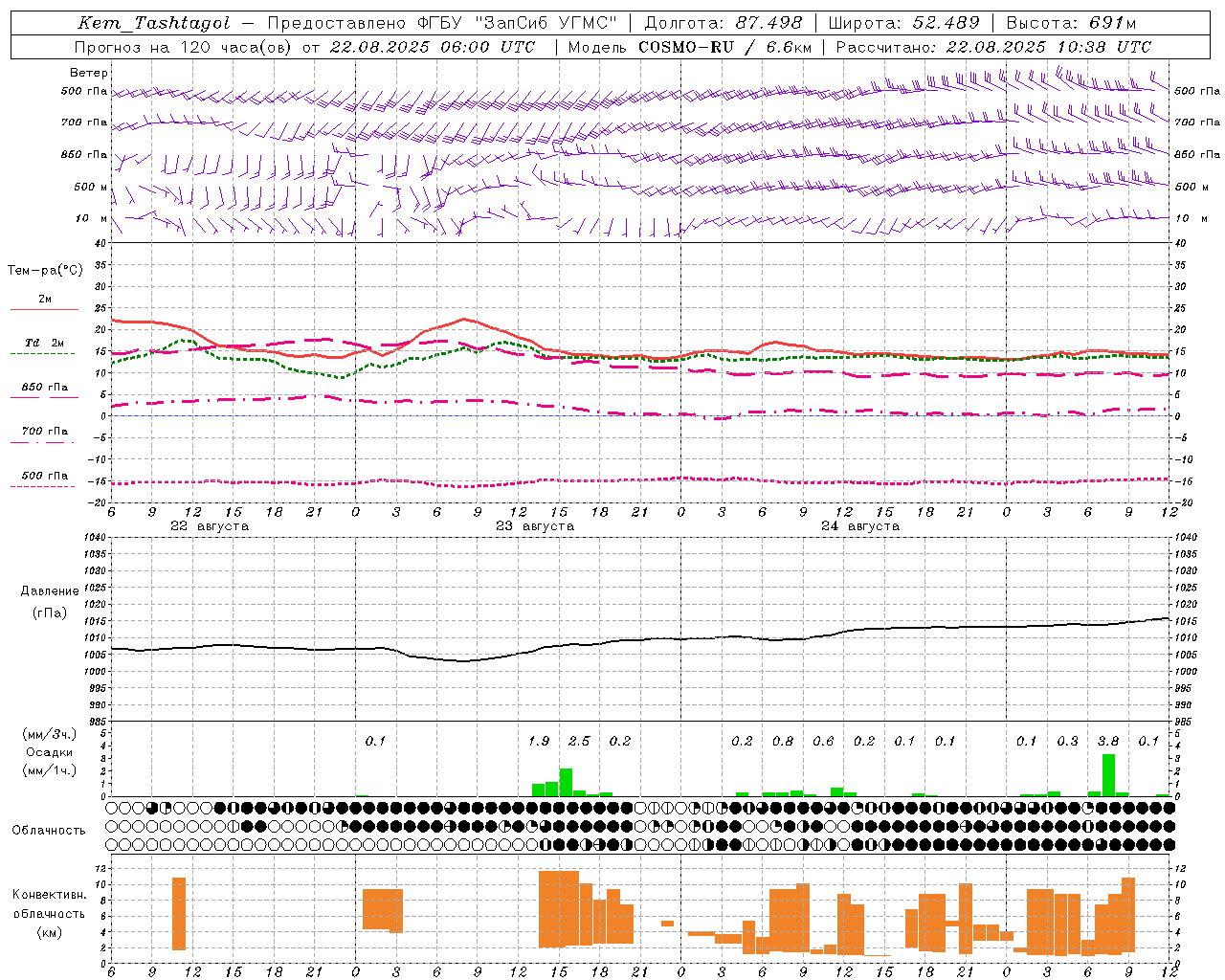This screenshot has height=980, width=1225.
Task: Click the model name COSMO-RU / 6.6км
Action: (726, 47)
